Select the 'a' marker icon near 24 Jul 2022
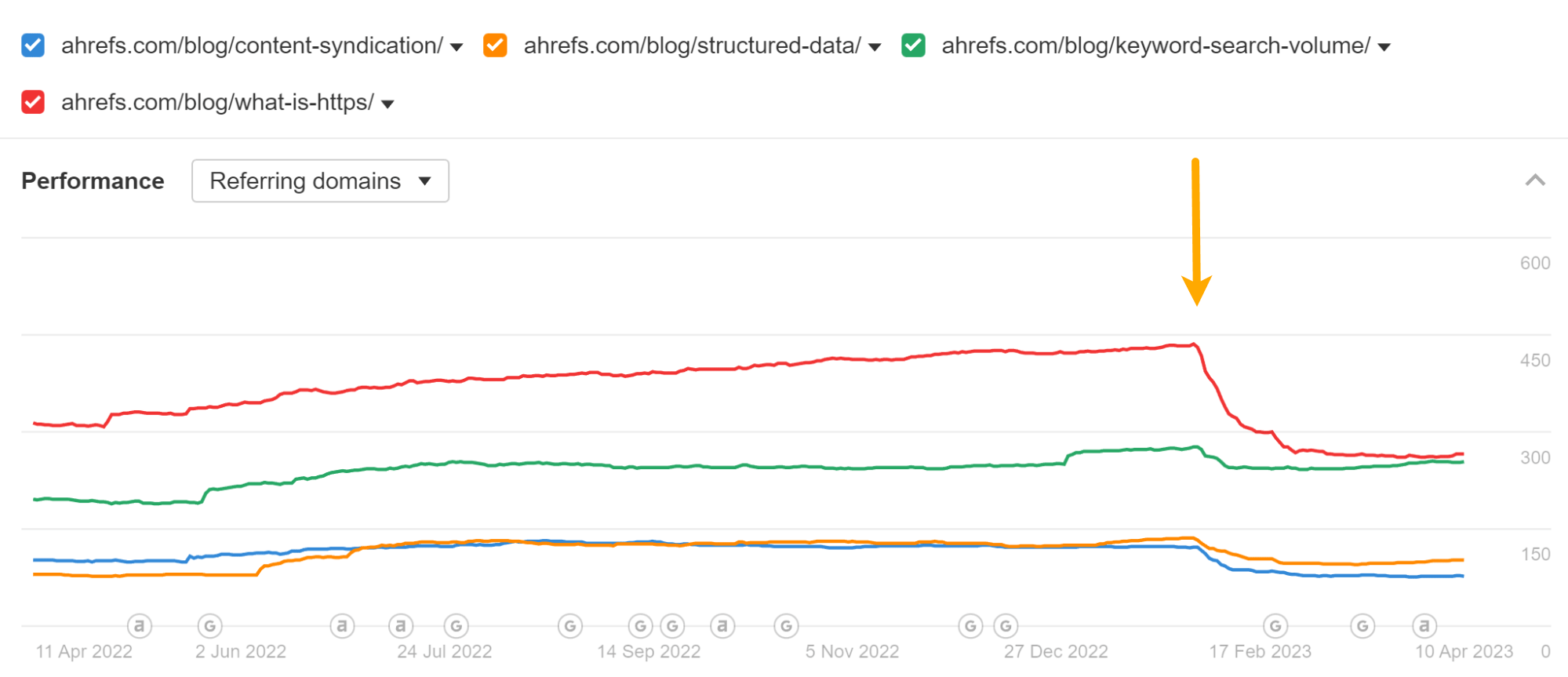 click(x=401, y=625)
